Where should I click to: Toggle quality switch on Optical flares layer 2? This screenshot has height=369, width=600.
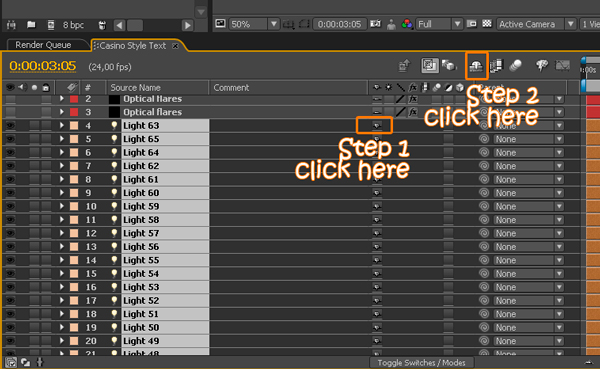[x=400, y=99]
